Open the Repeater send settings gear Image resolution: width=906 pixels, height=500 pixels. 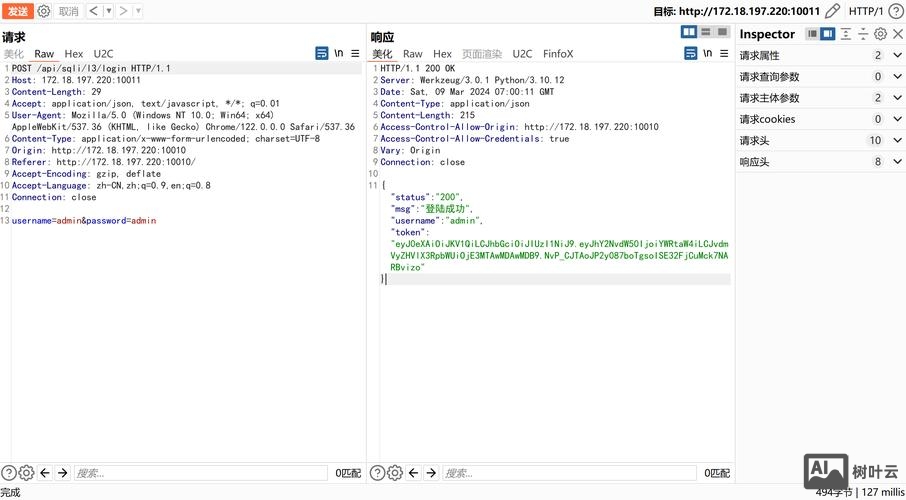(44, 11)
